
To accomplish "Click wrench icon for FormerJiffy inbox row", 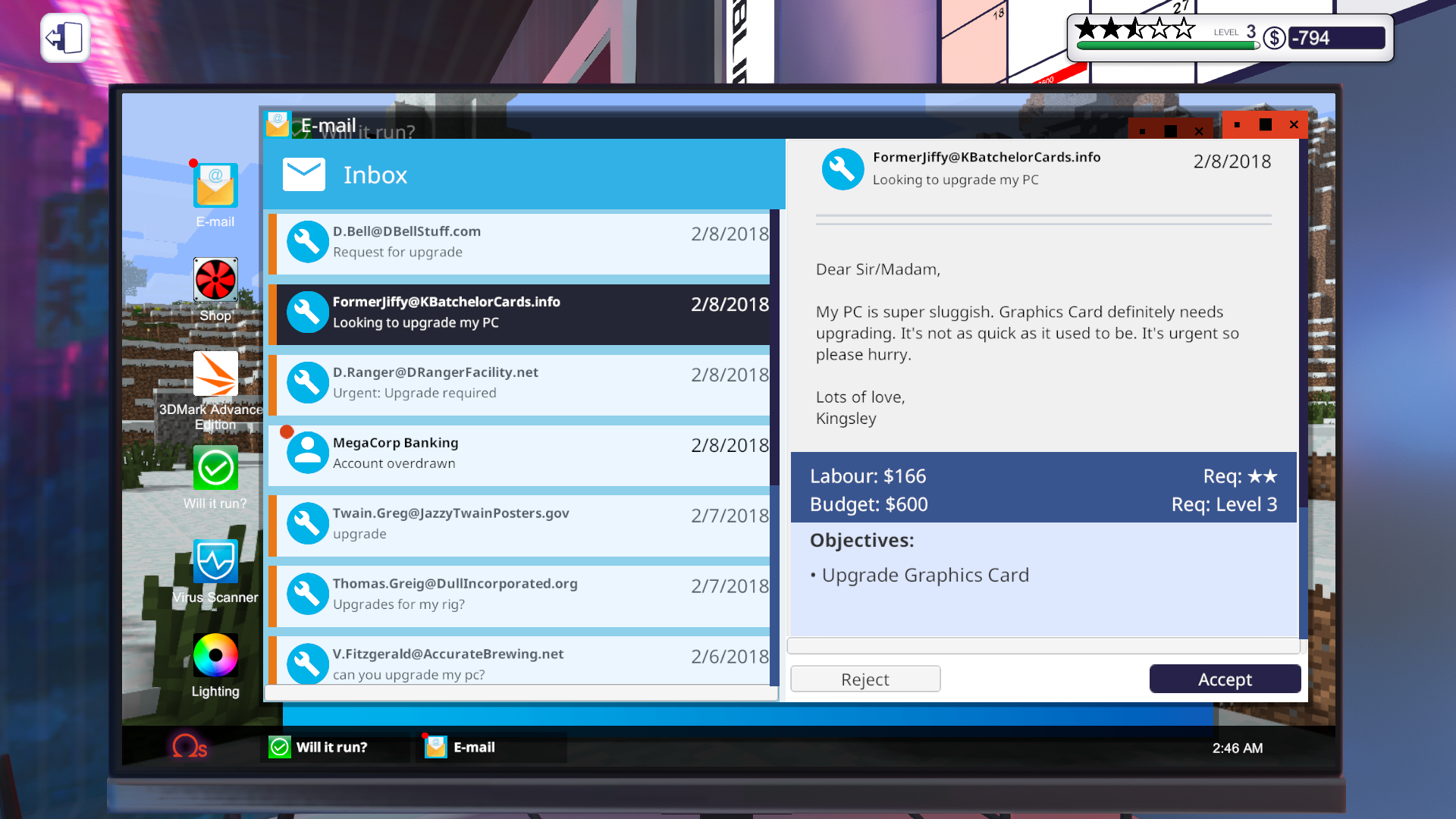I will click(307, 312).
